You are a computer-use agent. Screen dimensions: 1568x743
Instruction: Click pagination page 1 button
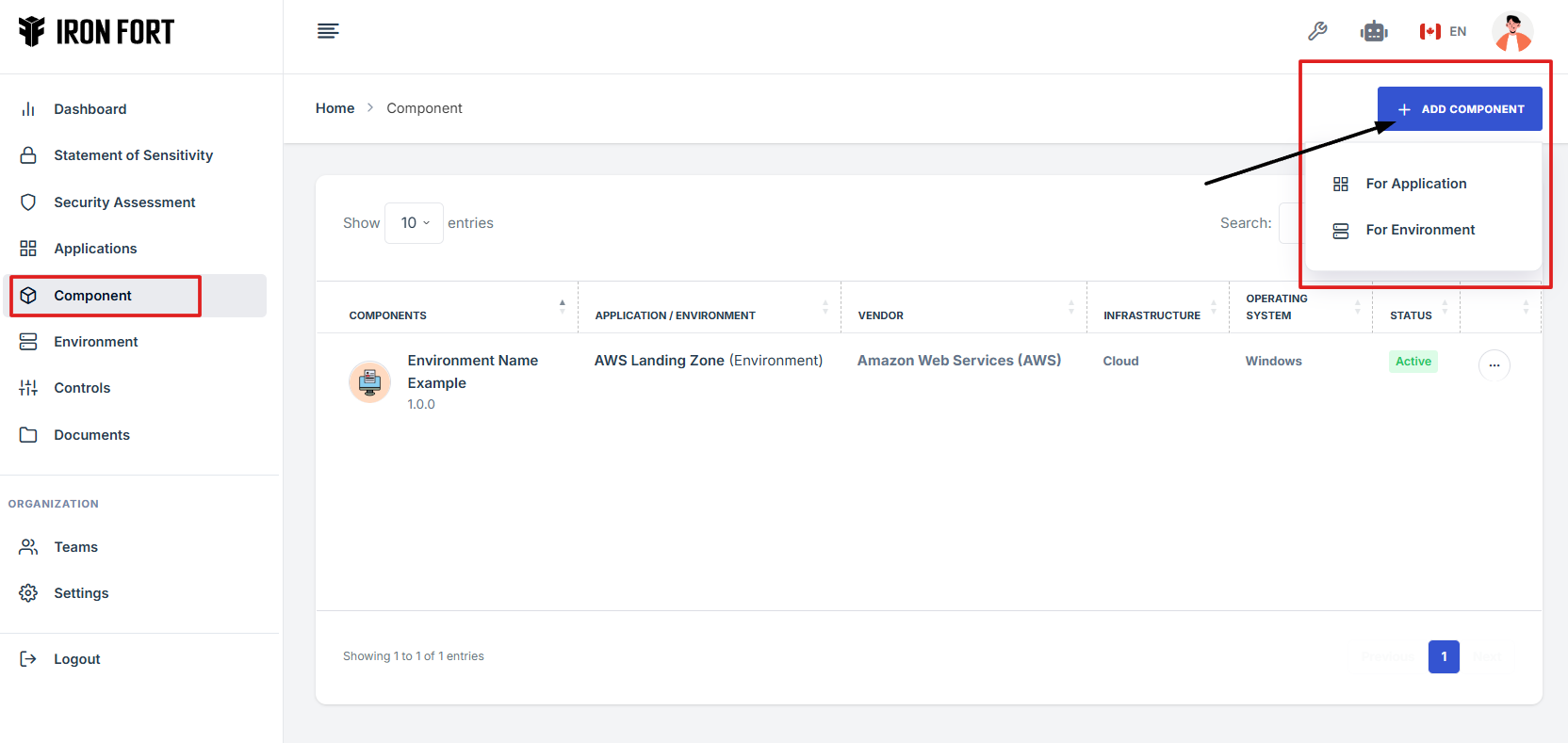click(x=1443, y=656)
